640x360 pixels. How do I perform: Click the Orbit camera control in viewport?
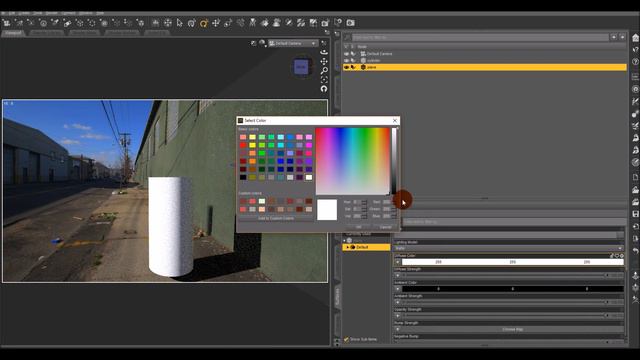[x=324, y=52]
